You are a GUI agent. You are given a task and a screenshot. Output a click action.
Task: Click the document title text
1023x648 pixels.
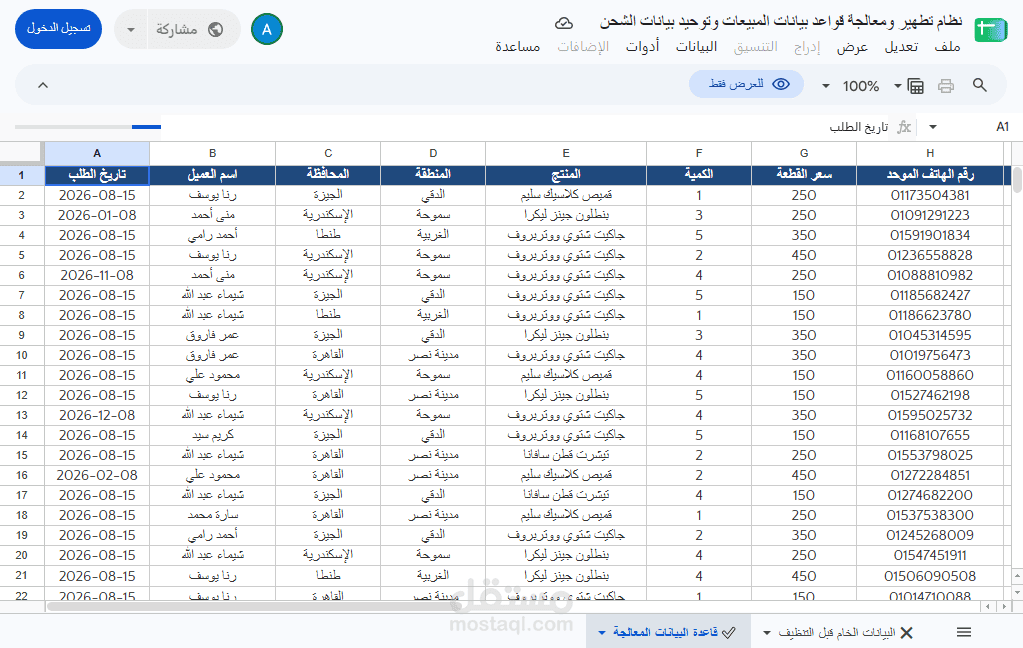point(781,22)
